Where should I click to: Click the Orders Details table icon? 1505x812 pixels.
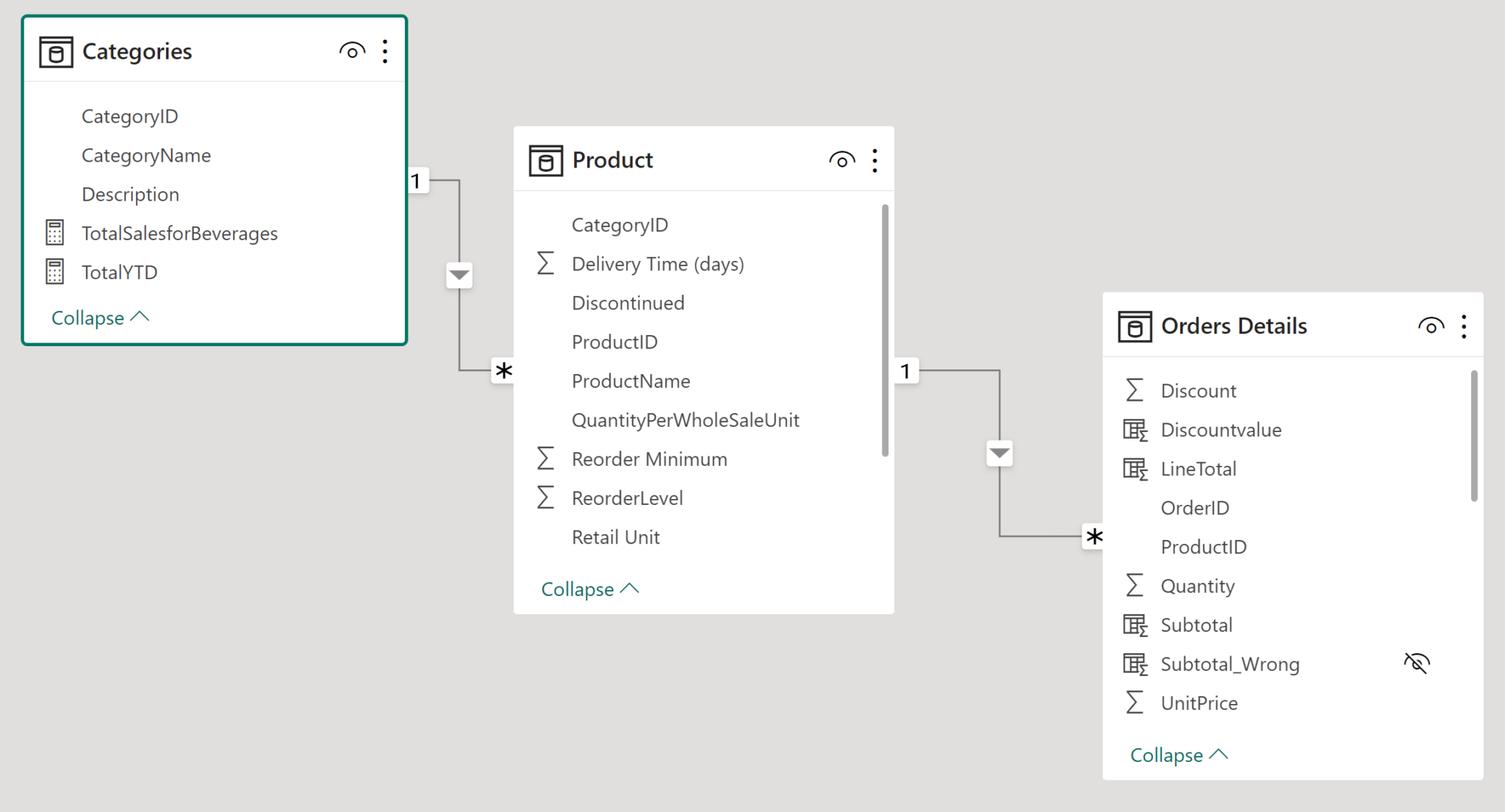click(x=1134, y=326)
